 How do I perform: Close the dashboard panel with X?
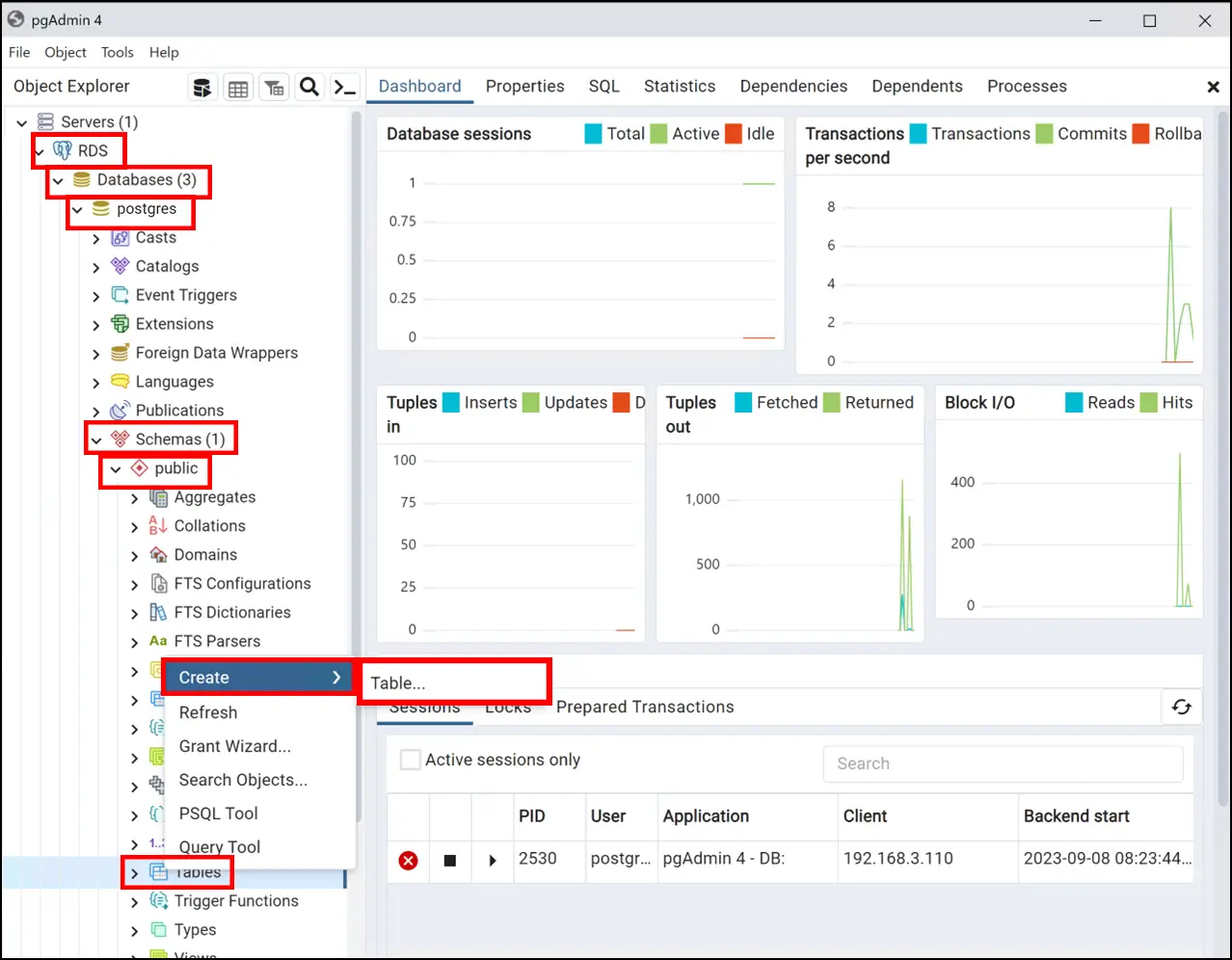point(1214,87)
